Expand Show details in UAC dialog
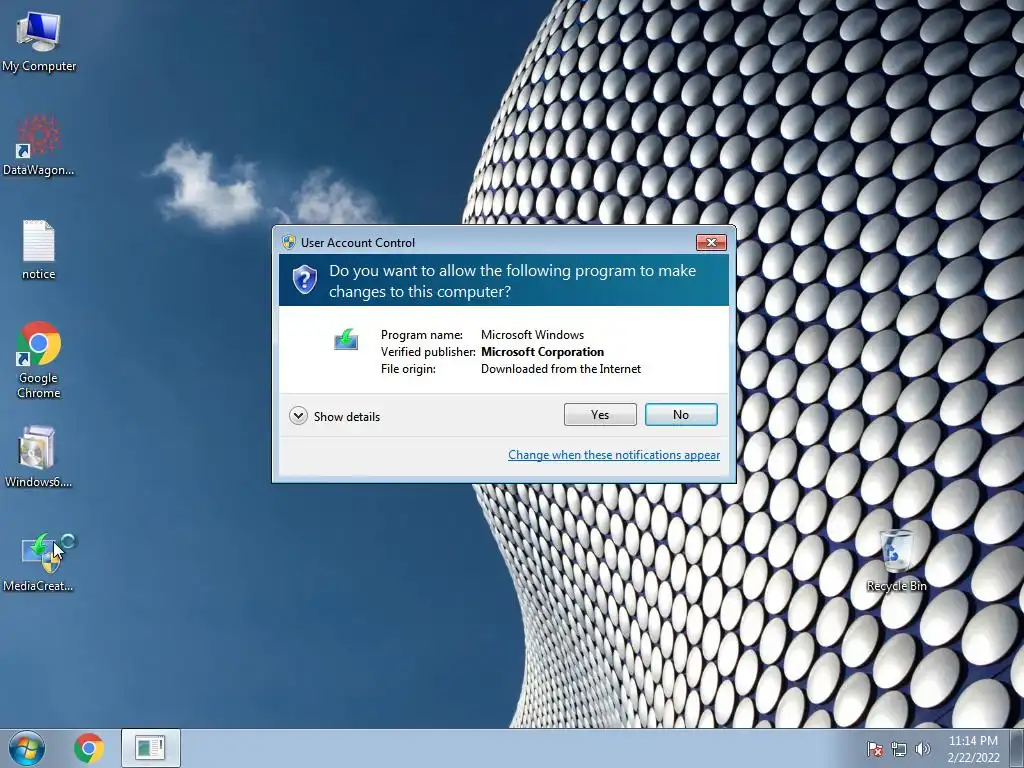Image resolution: width=1024 pixels, height=768 pixels. tap(334, 416)
